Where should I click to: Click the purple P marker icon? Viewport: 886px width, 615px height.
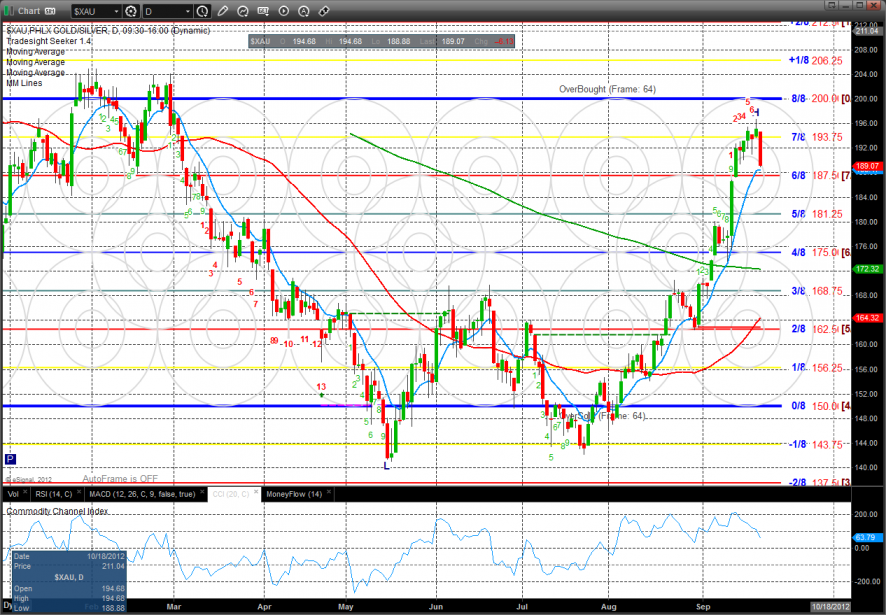point(10,459)
